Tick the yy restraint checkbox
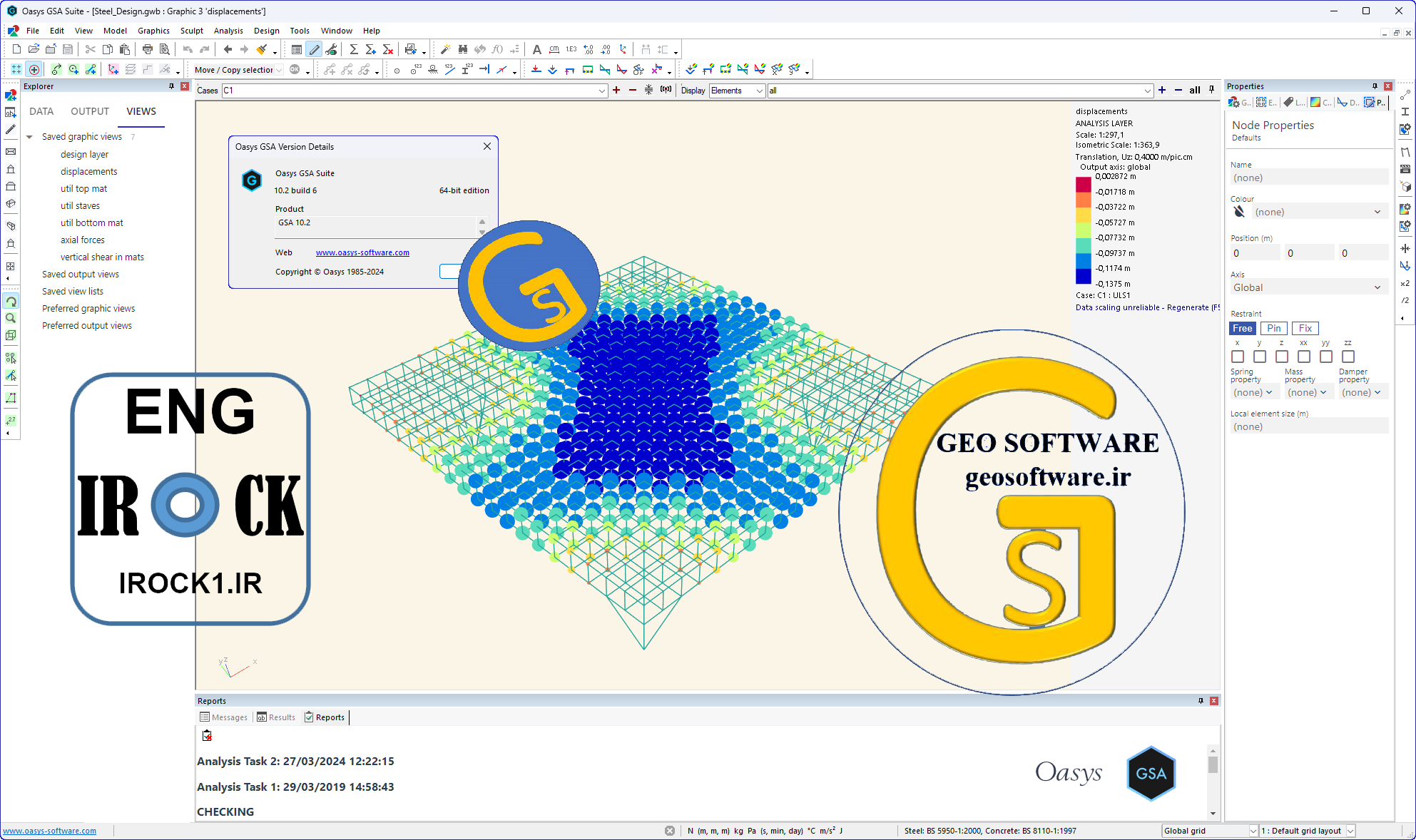The width and height of the screenshot is (1416, 840). click(1326, 357)
